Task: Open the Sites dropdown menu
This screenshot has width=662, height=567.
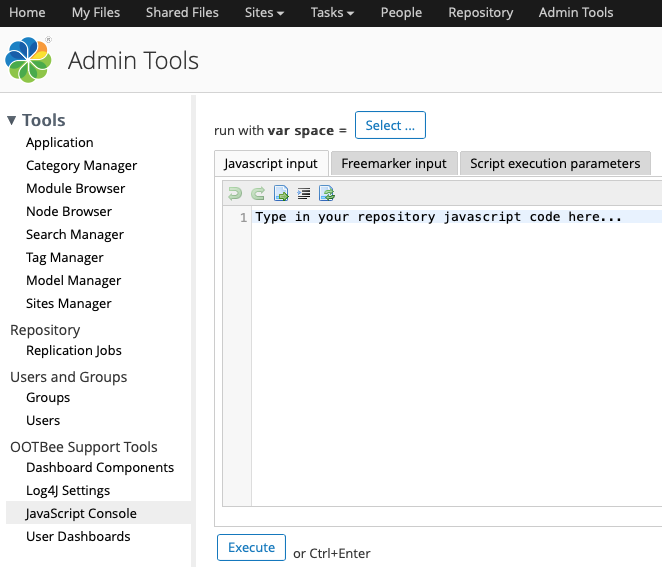Action: click(x=264, y=13)
